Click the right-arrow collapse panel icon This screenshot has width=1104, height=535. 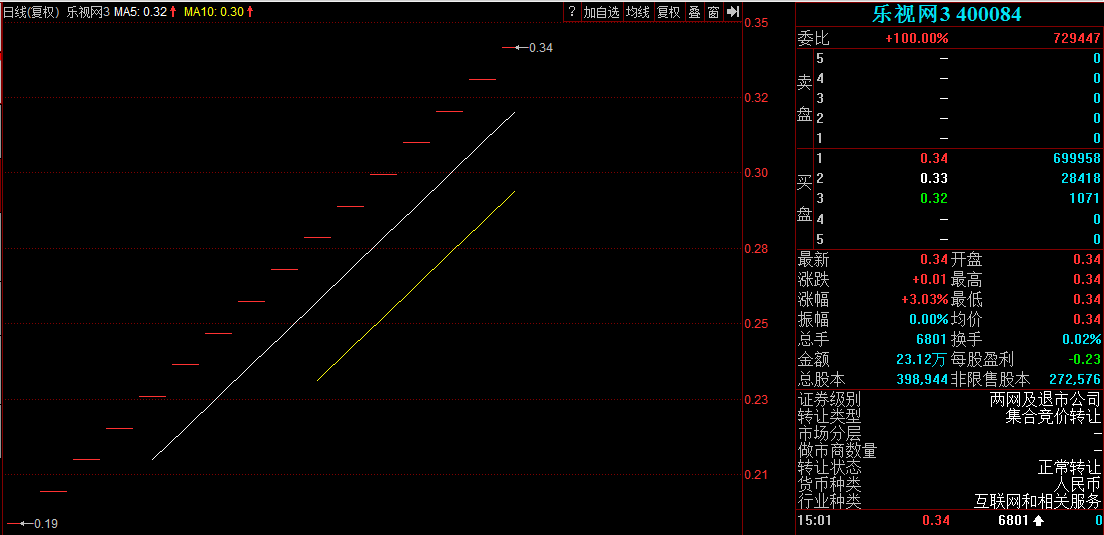[x=732, y=11]
